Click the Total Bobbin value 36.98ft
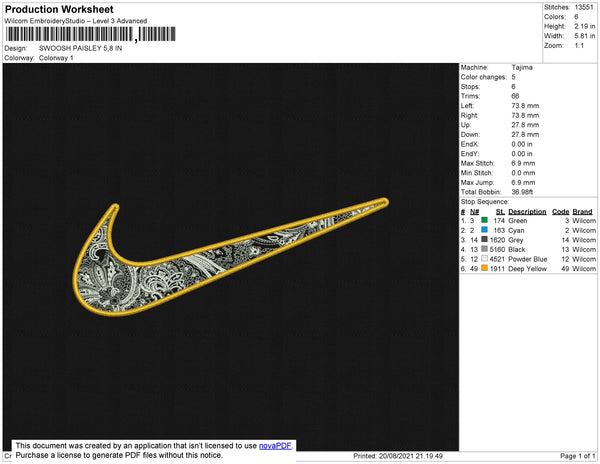Image resolution: width=600 pixels, height=464 pixels. pos(522,192)
